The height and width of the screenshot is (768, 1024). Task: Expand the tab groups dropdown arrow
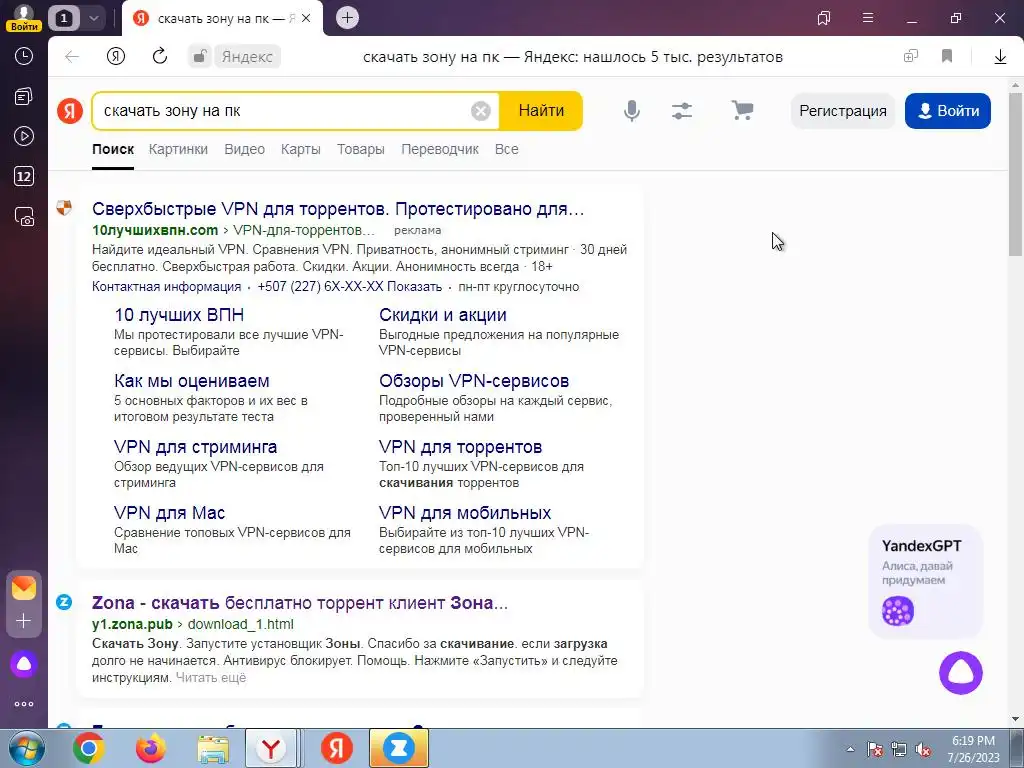click(x=93, y=18)
